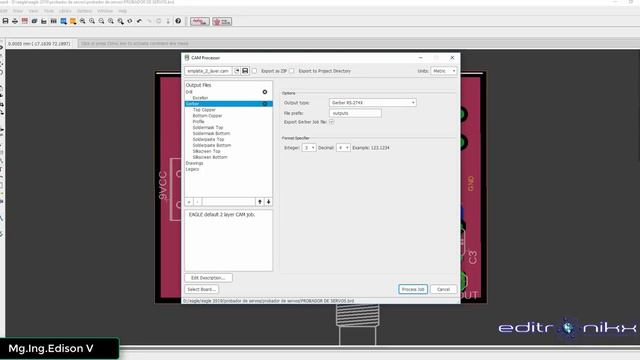Open the Library menu
Viewport: 640px width, 360px height.
click(65, 11)
